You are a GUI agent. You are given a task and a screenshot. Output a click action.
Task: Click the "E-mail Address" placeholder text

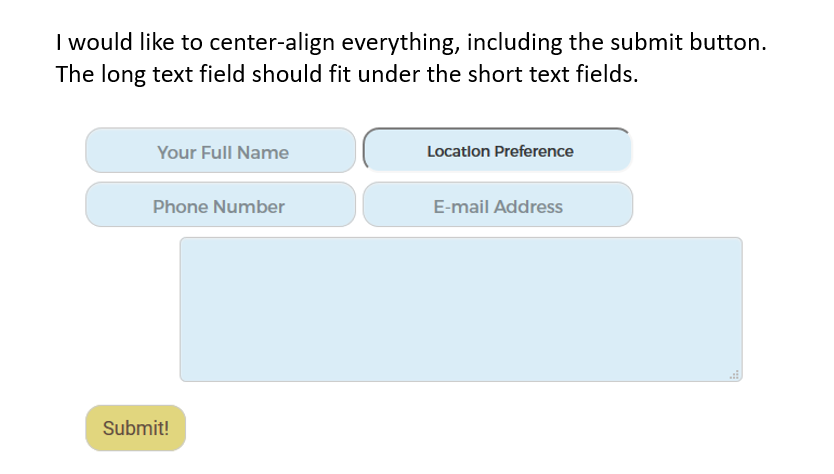[x=498, y=207]
